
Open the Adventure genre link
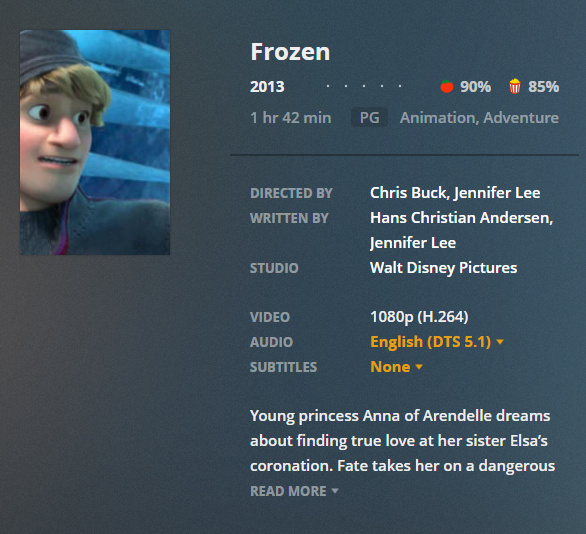(x=521, y=118)
